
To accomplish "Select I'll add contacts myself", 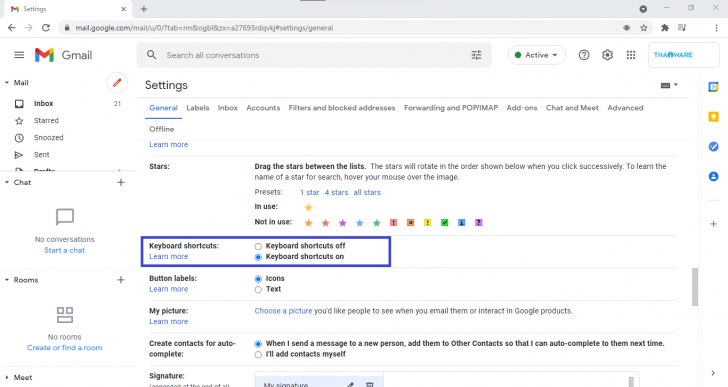I will (x=258, y=354).
